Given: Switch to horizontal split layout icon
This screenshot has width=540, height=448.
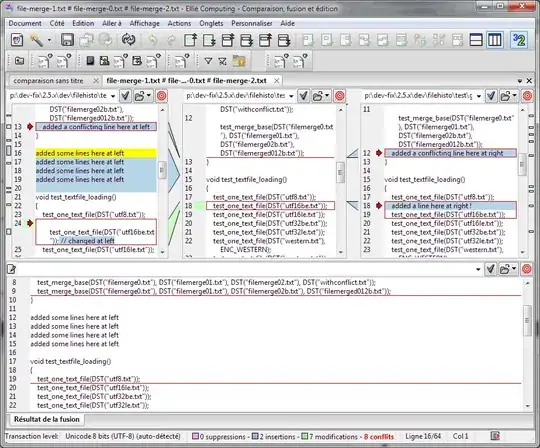Looking at the screenshot, I should click(476, 40).
